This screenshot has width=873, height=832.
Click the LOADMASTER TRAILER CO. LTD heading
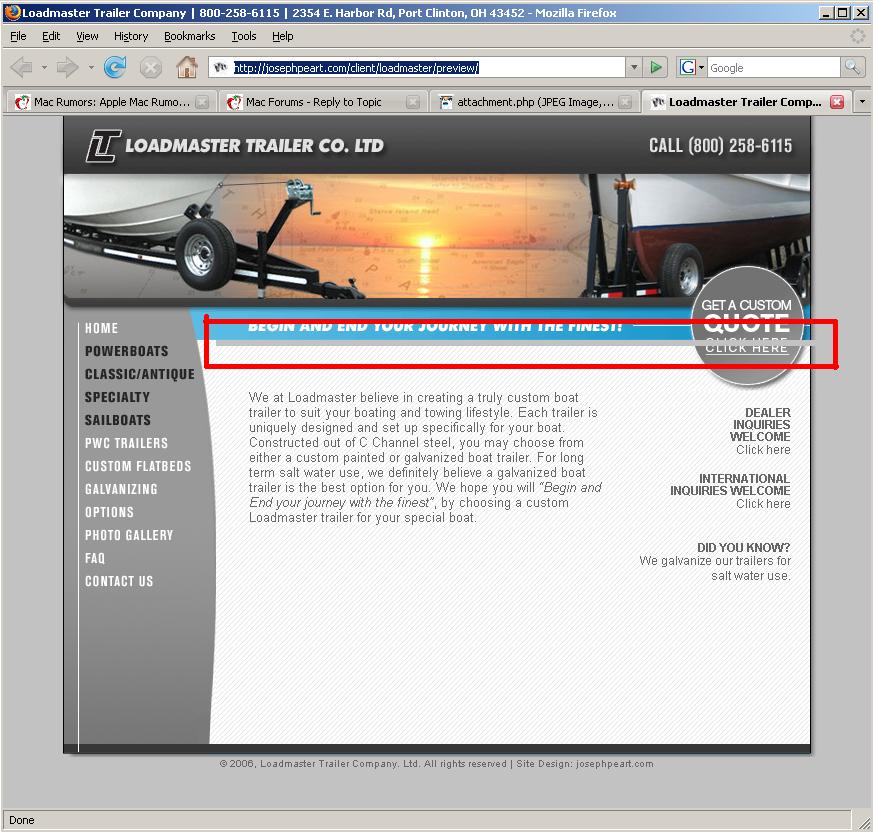[x=254, y=146]
